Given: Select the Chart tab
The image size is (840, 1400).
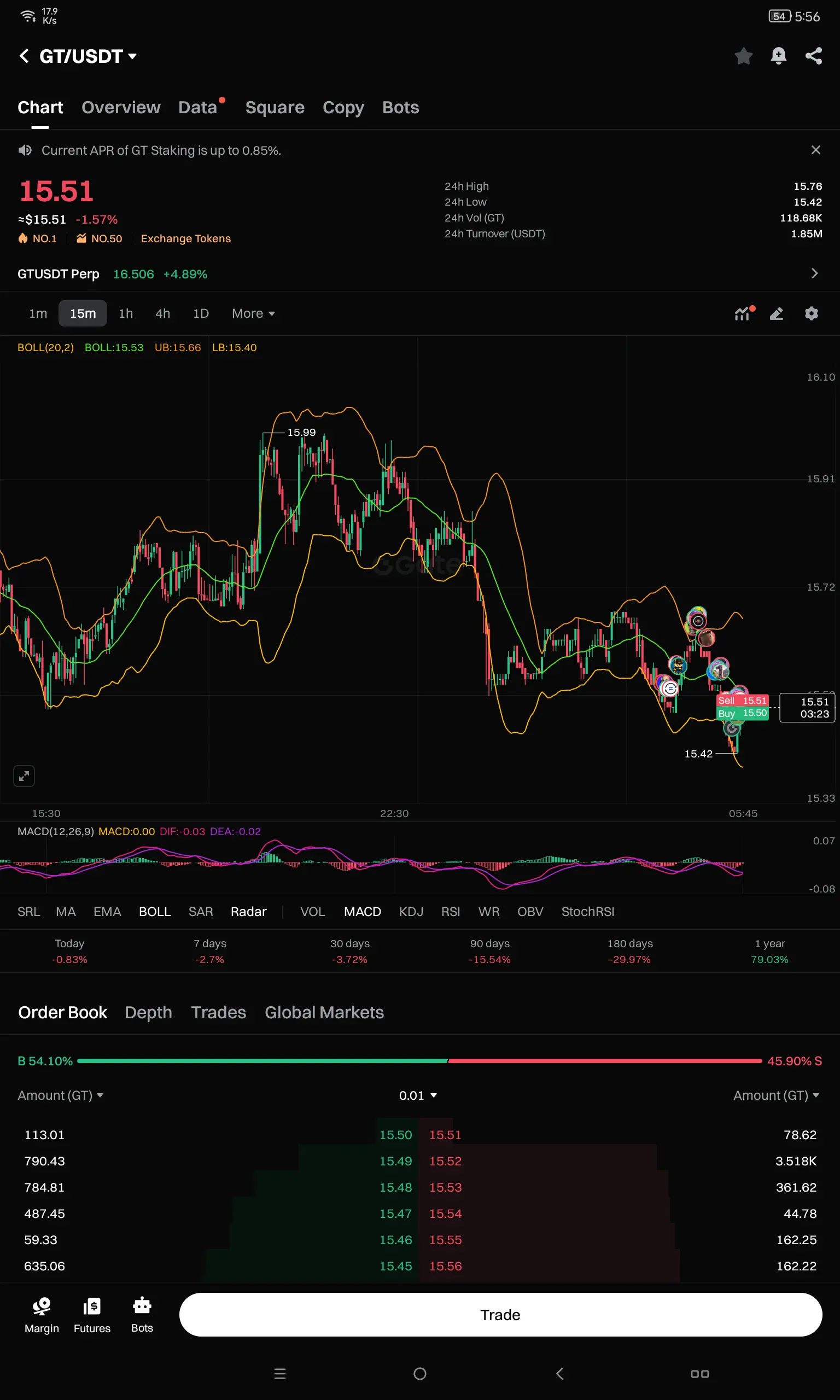Looking at the screenshot, I should point(40,108).
